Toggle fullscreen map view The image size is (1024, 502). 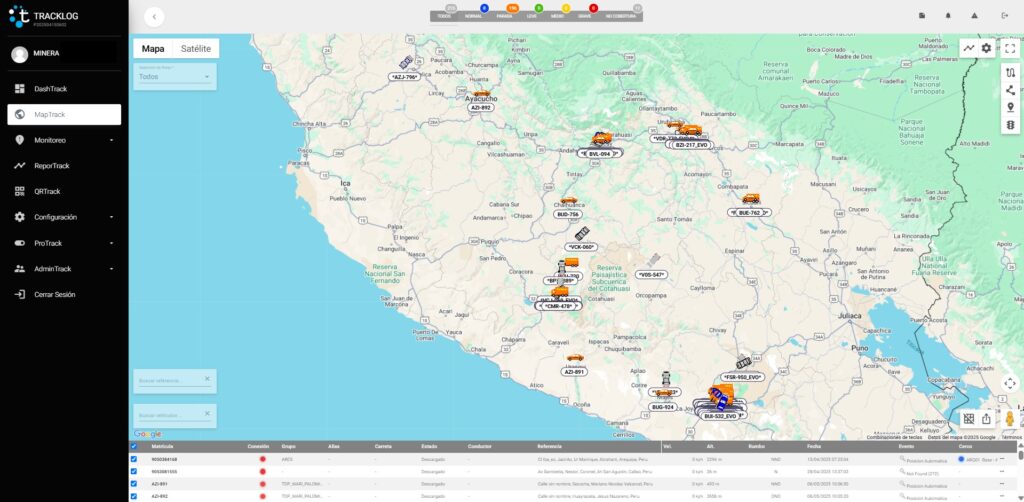pyautogui.click(x=1010, y=48)
